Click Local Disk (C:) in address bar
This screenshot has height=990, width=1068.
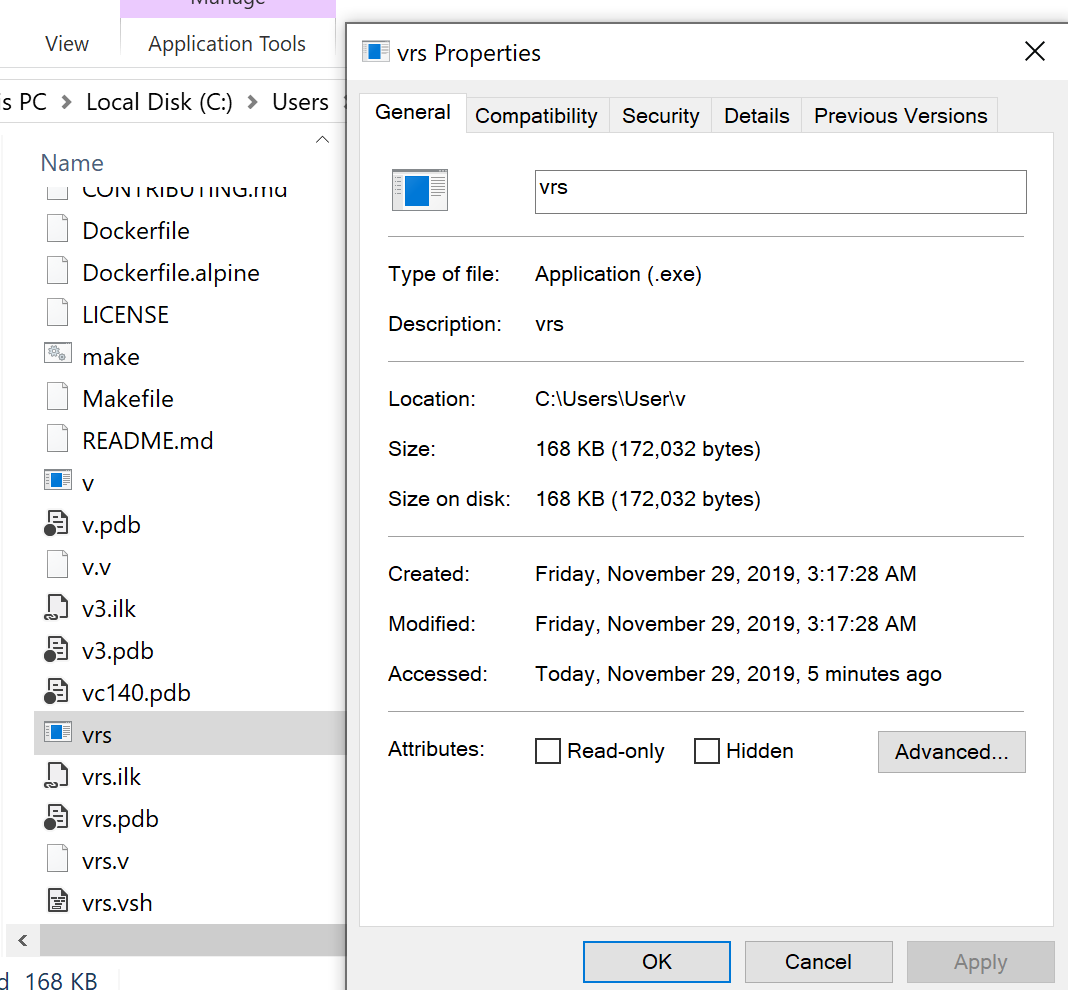[159, 102]
